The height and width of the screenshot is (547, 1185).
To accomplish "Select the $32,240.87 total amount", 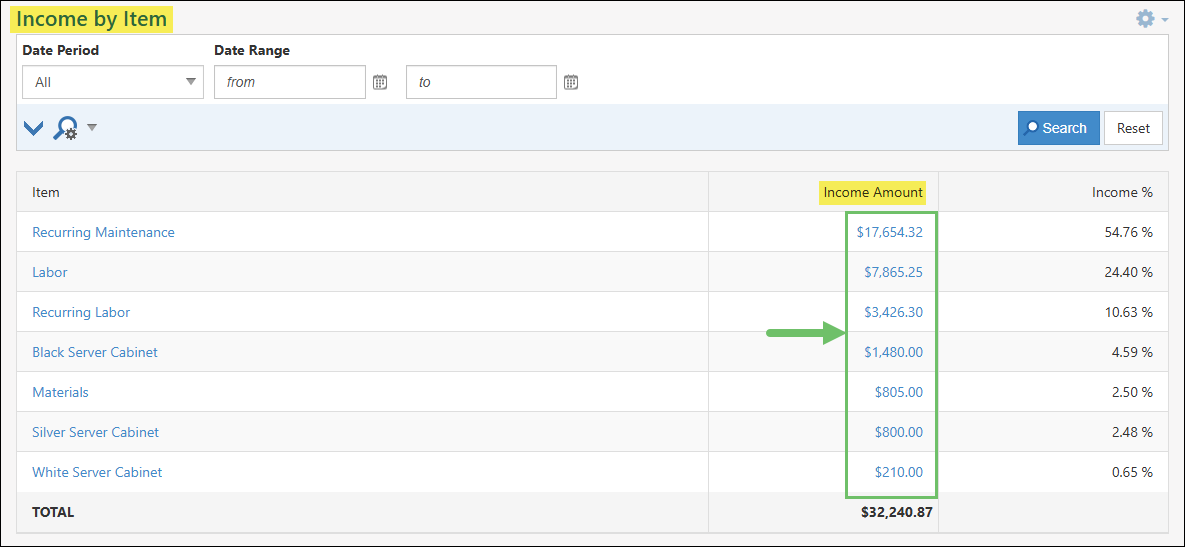I will (x=896, y=512).
